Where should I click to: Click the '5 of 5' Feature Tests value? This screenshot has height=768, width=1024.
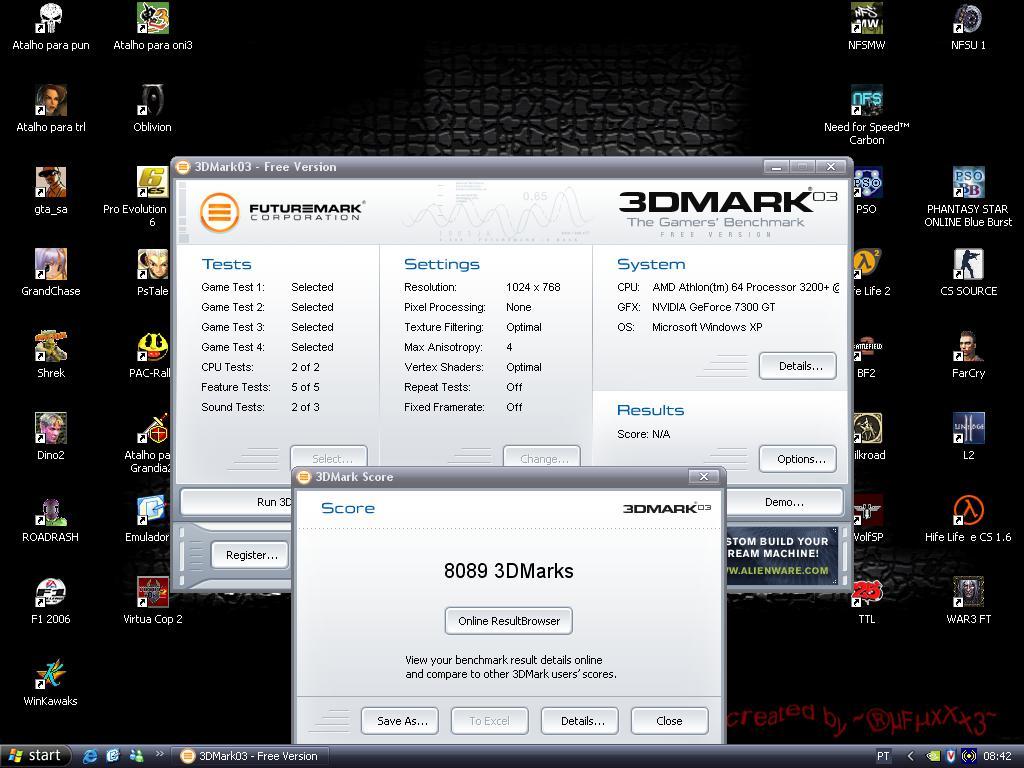click(305, 387)
